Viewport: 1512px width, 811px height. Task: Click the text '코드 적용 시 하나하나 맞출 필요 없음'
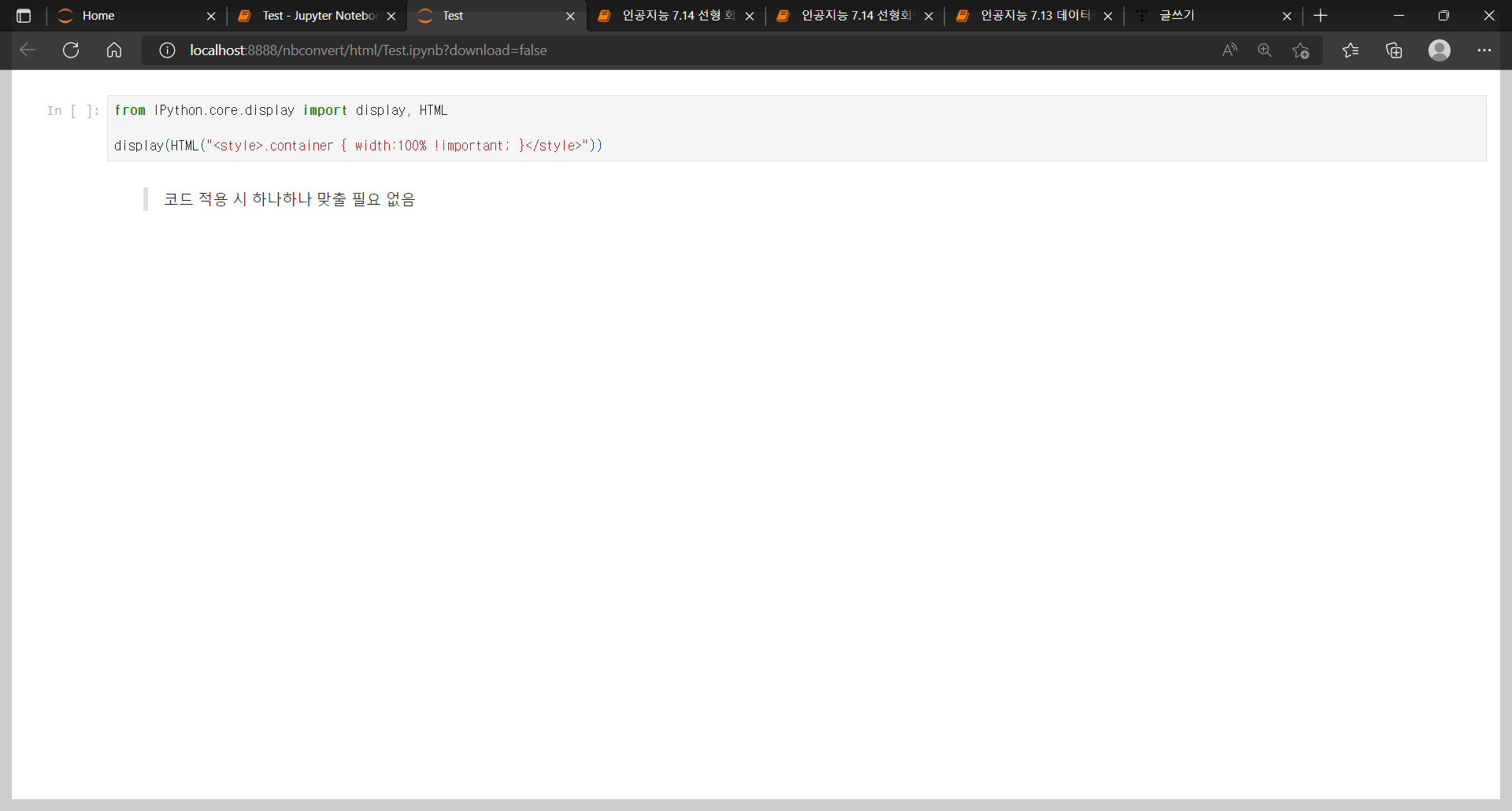pos(289,199)
